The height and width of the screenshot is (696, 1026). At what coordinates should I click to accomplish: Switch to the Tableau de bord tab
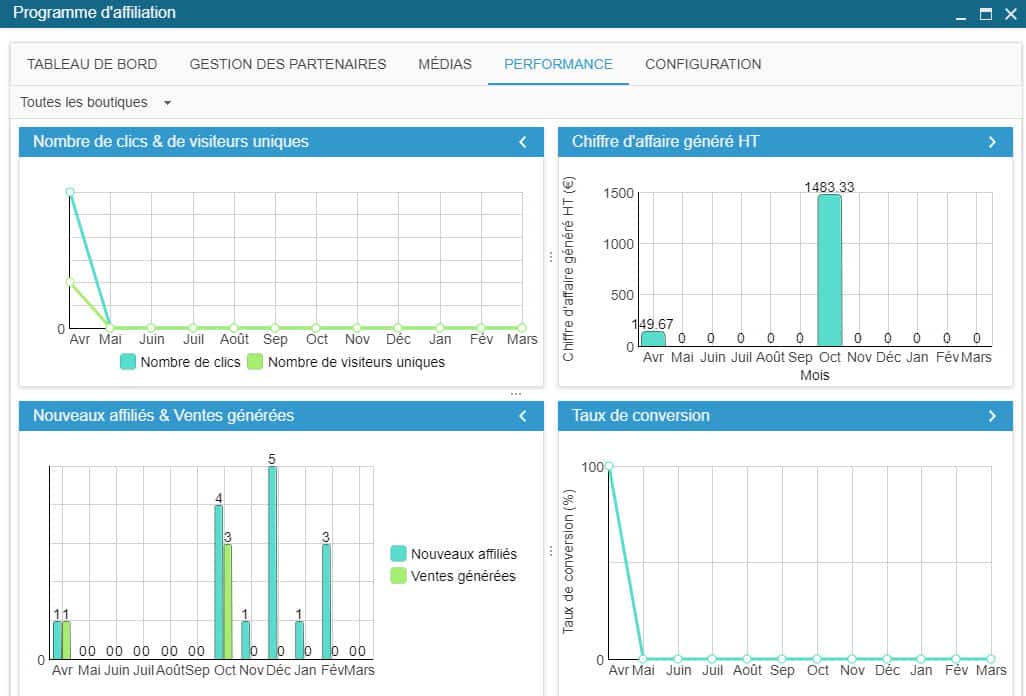(x=92, y=64)
